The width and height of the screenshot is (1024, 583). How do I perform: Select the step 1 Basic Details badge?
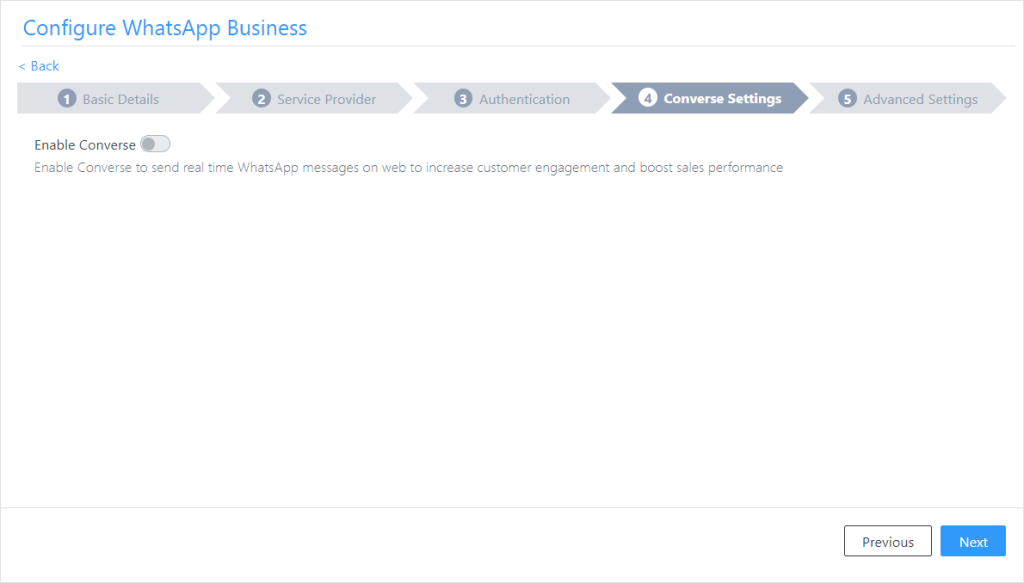67,98
